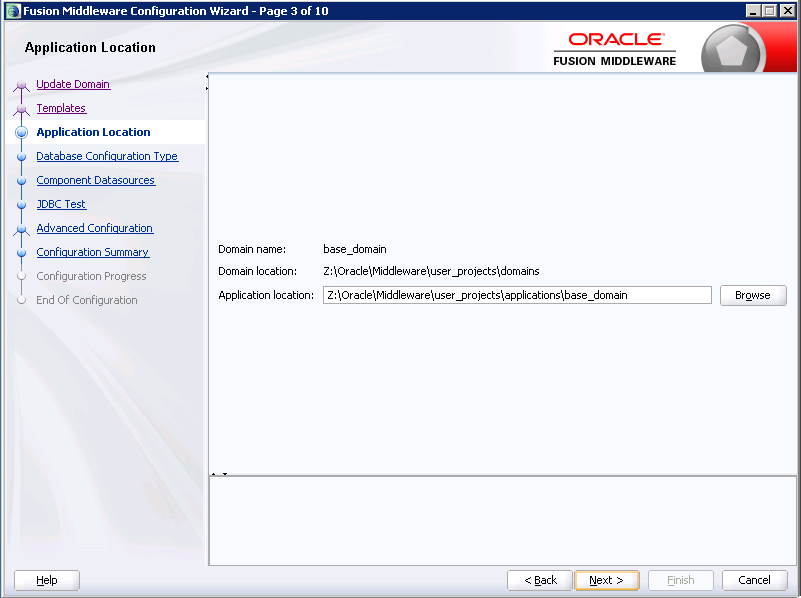Viewport: 801px width, 598px height.
Task: Click the Application location label
Action: click(266, 295)
